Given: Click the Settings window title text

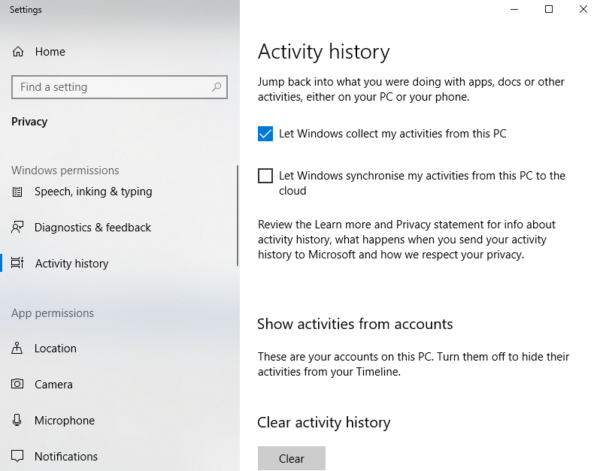Looking at the screenshot, I should [x=26, y=10].
